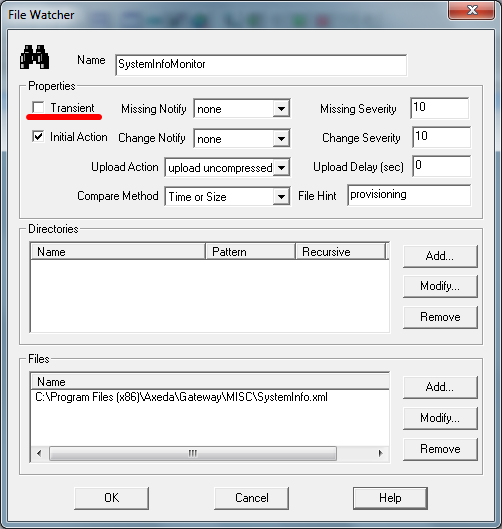Viewport: 502px width, 529px height.
Task: Confirm the dialog with OK
Action: 112,498
